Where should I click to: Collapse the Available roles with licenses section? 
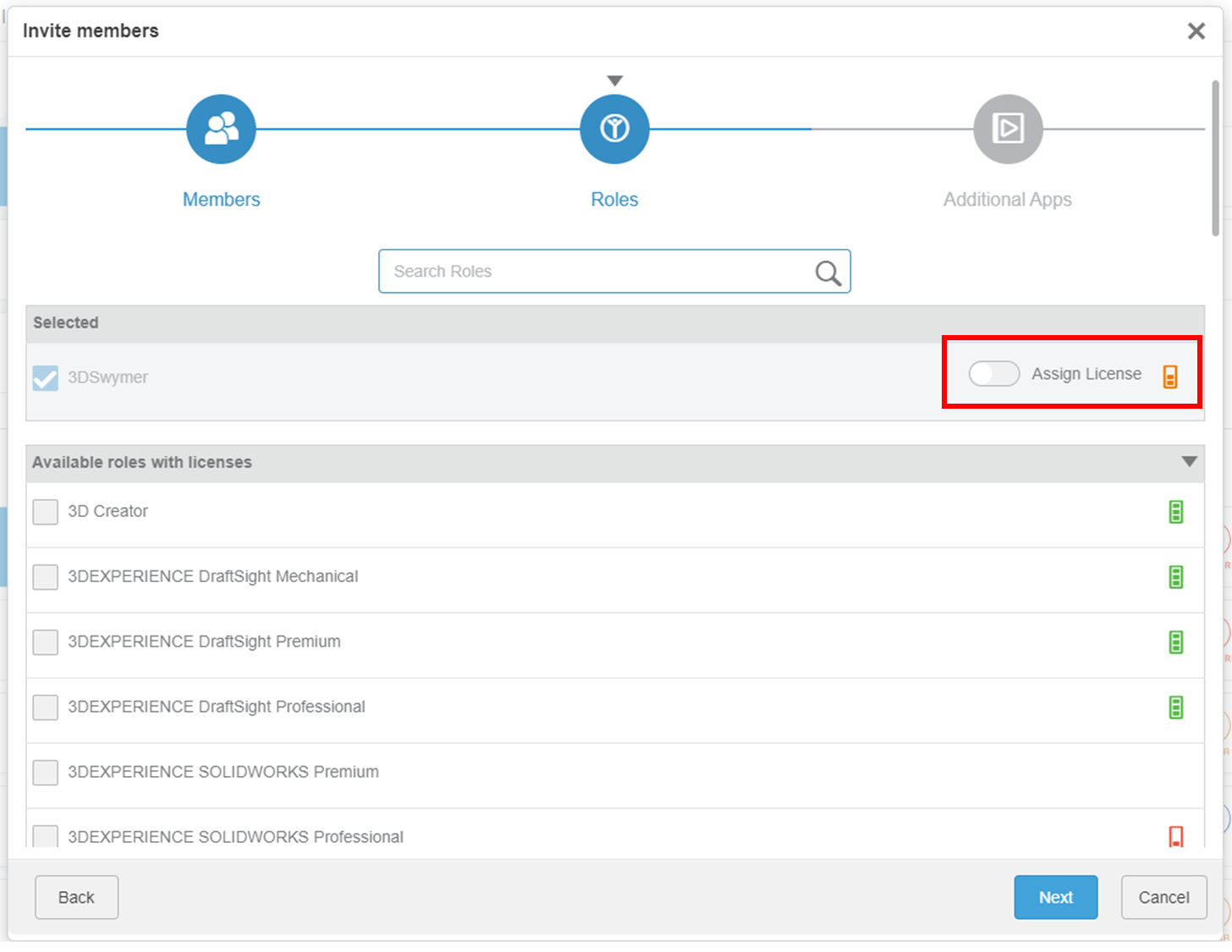click(x=1189, y=462)
